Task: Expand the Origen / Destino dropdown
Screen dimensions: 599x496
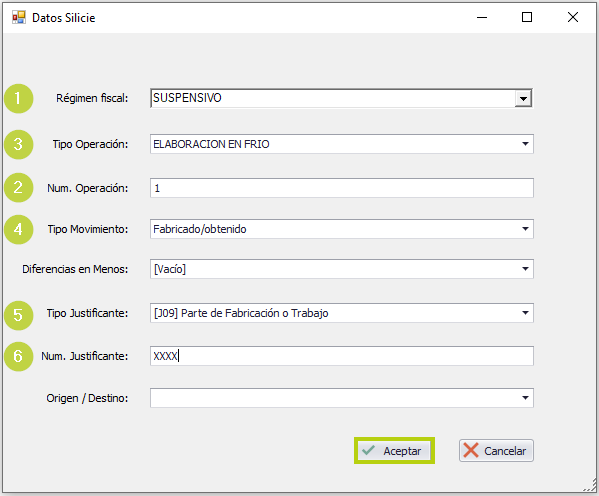Action: click(x=525, y=398)
